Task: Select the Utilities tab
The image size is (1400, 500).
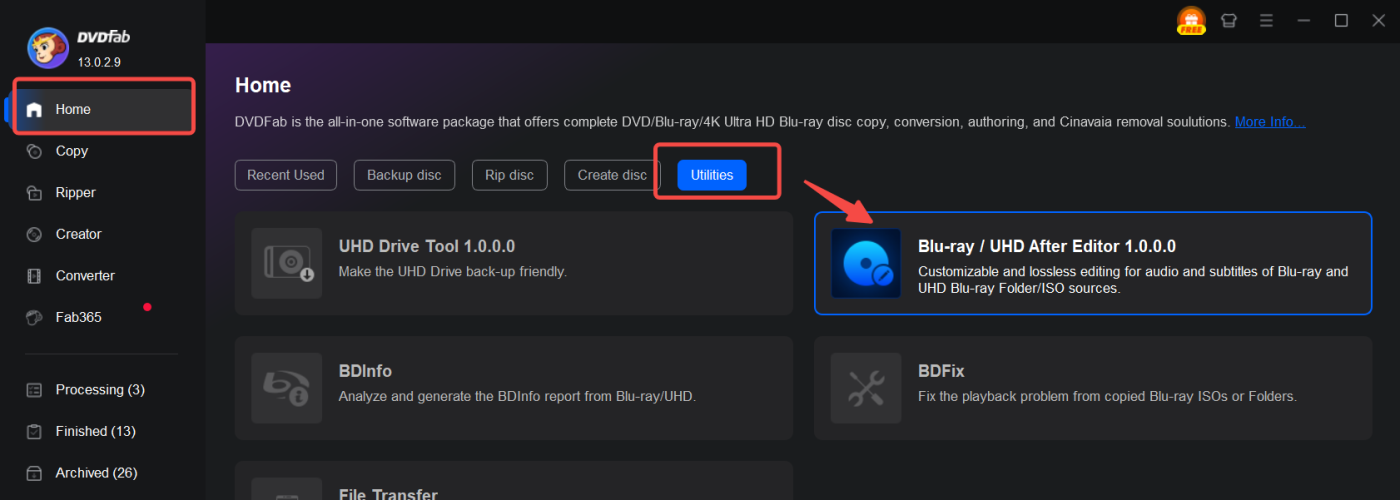Action: (712, 175)
